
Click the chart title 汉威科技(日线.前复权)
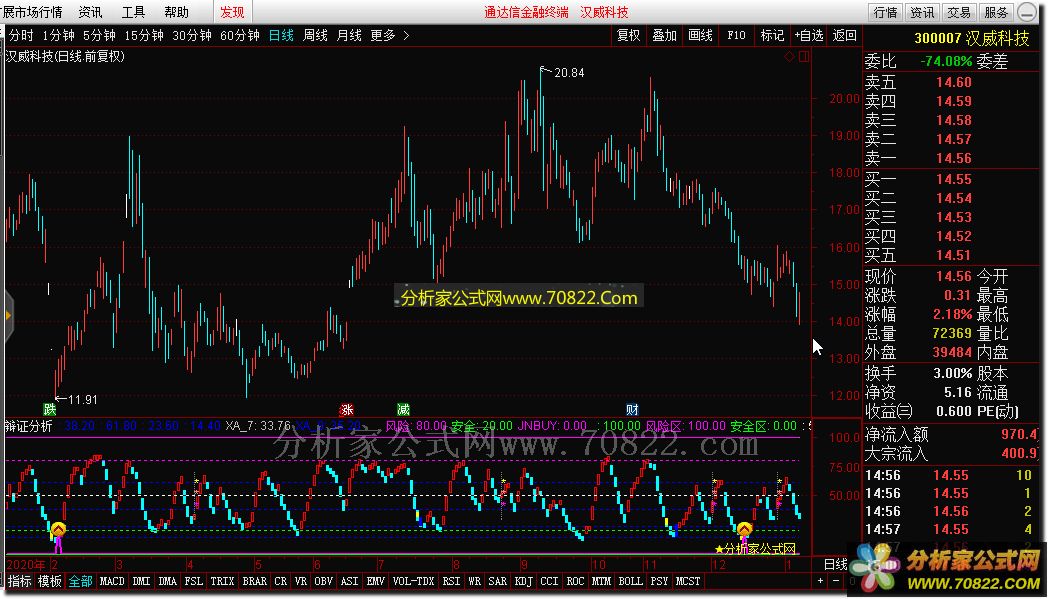point(65,57)
